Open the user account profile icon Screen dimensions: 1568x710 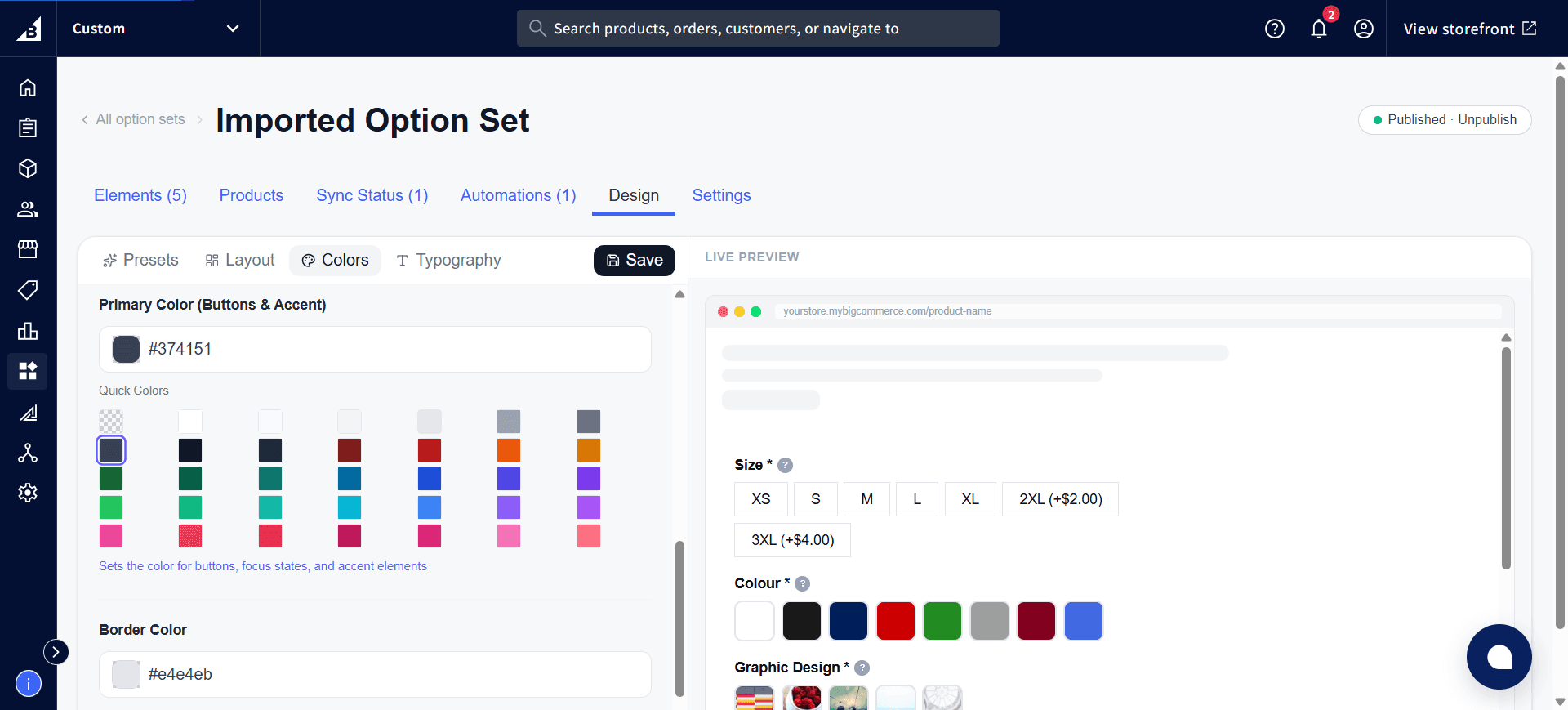pyautogui.click(x=1364, y=29)
